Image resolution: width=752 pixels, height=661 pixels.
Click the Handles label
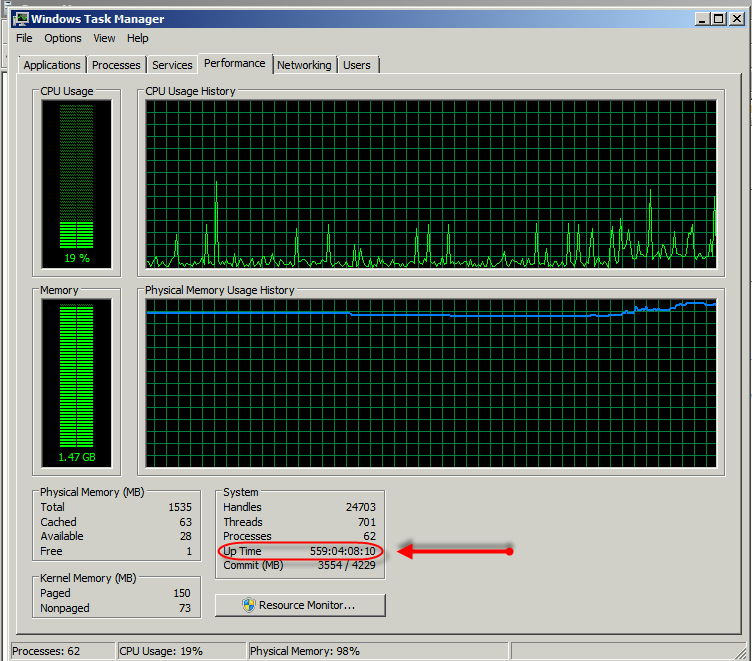[x=242, y=507]
